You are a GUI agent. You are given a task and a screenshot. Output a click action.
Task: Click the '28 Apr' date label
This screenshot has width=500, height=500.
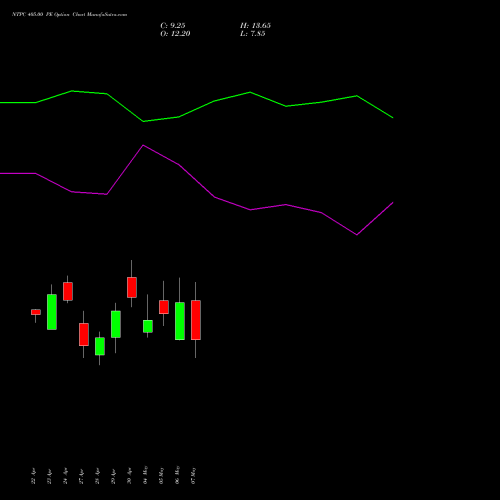(97, 476)
